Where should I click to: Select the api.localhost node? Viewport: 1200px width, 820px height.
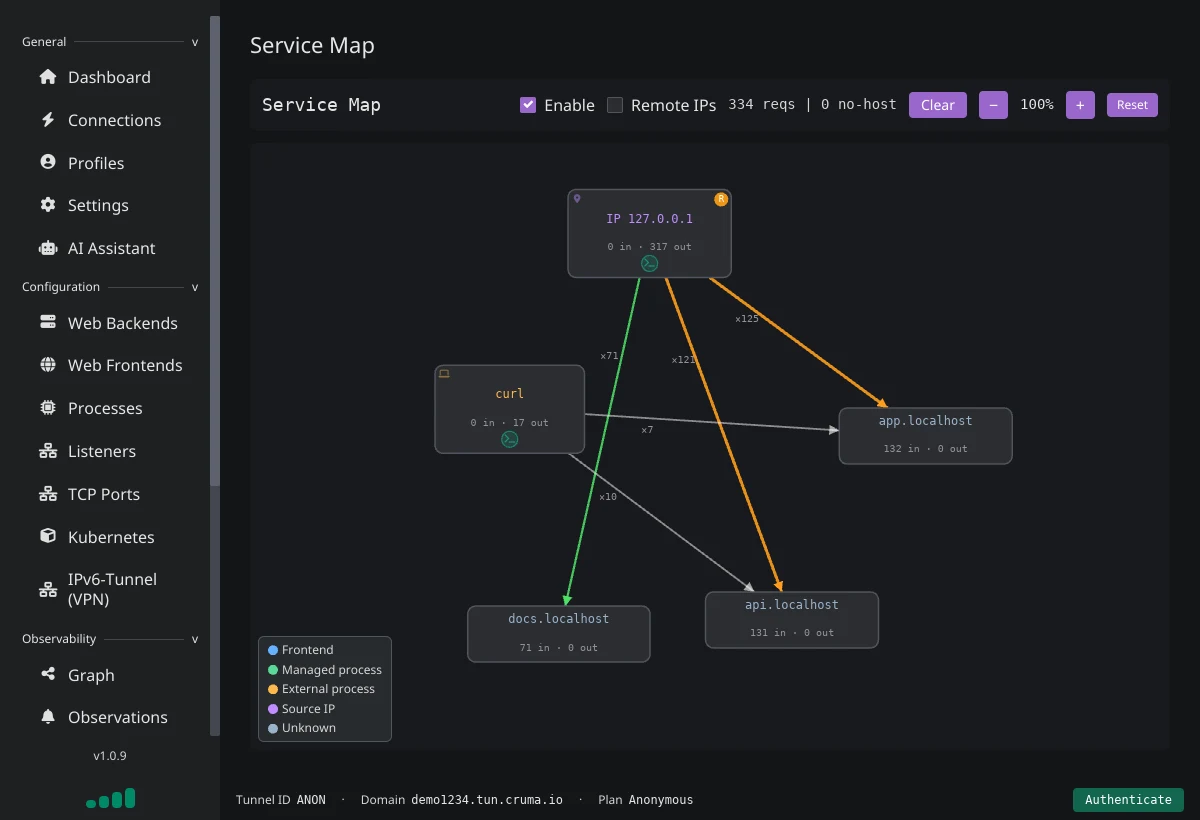pos(791,619)
